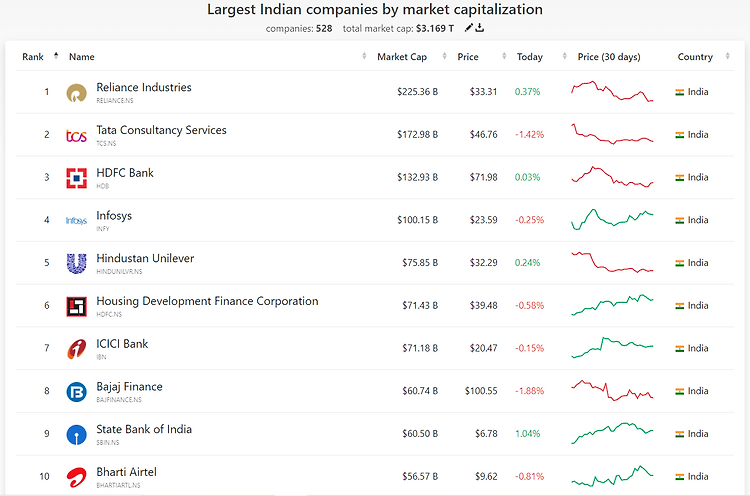Click the India flag in Bajaj Finance row
Screen dimensions: 750x496
pyautogui.click(x=680, y=391)
